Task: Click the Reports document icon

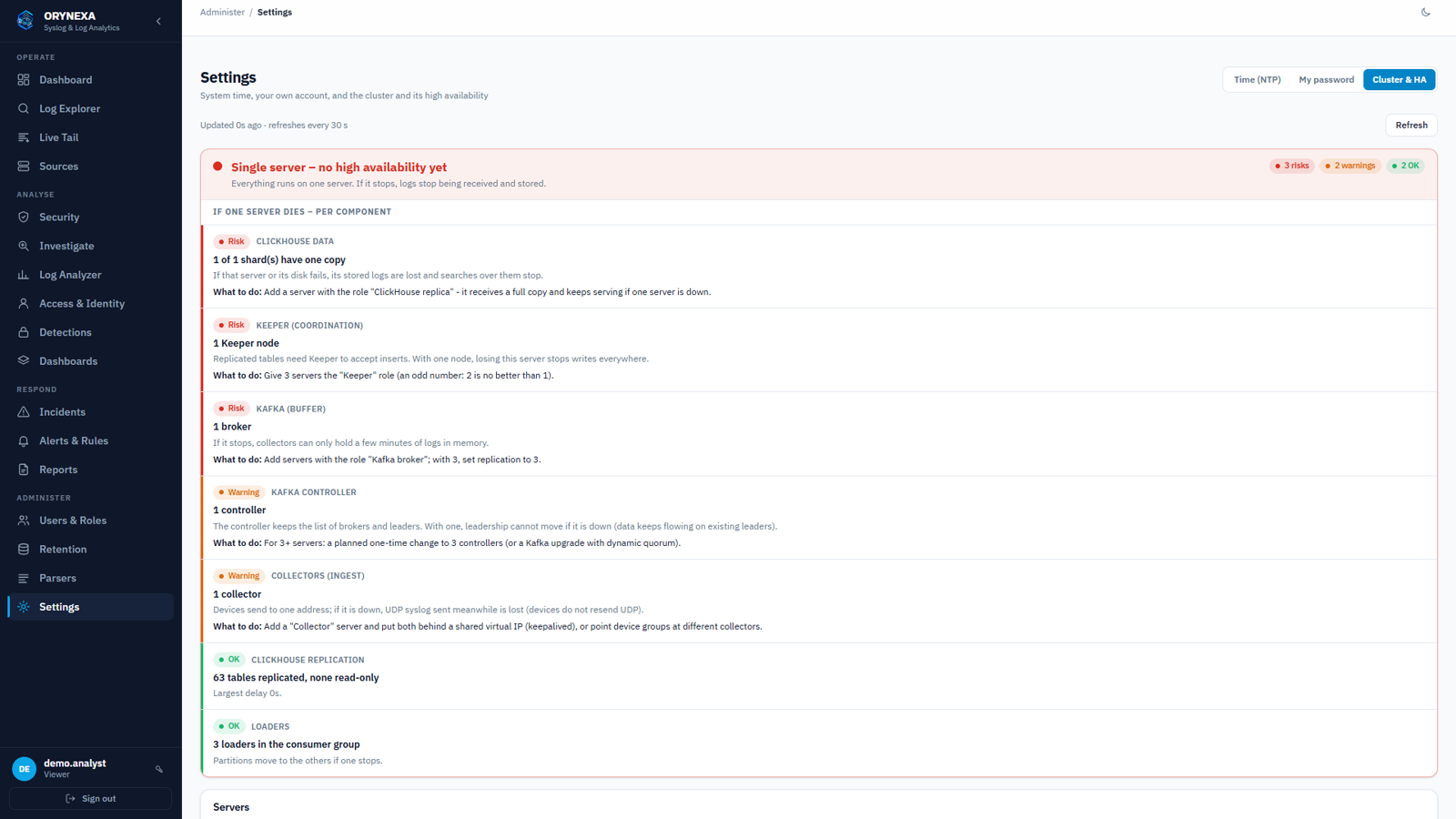Action: coord(24,470)
